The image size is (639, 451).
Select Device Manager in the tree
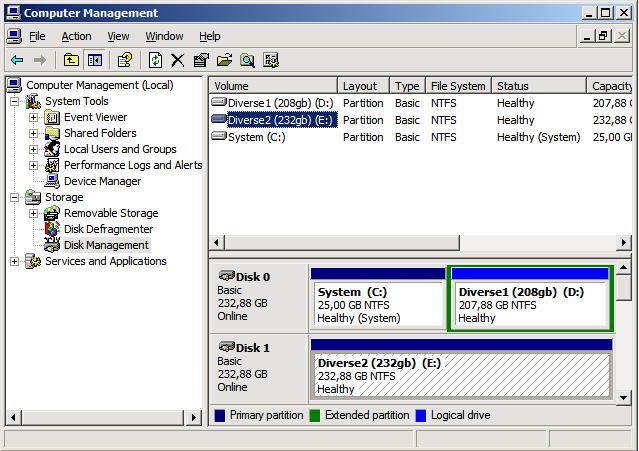(x=102, y=181)
